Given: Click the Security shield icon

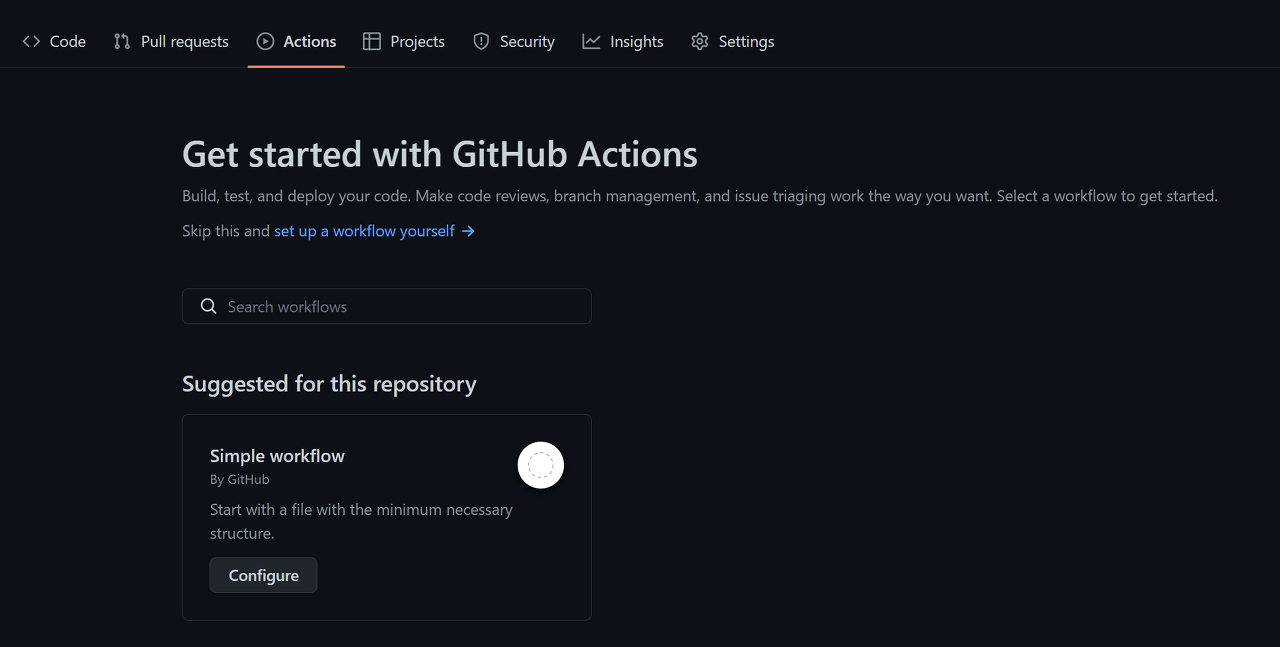Looking at the screenshot, I should (481, 41).
